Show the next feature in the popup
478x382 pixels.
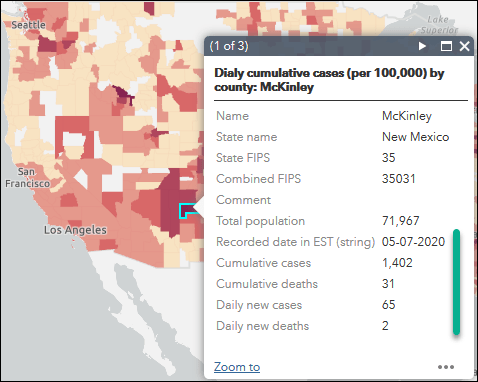point(422,46)
